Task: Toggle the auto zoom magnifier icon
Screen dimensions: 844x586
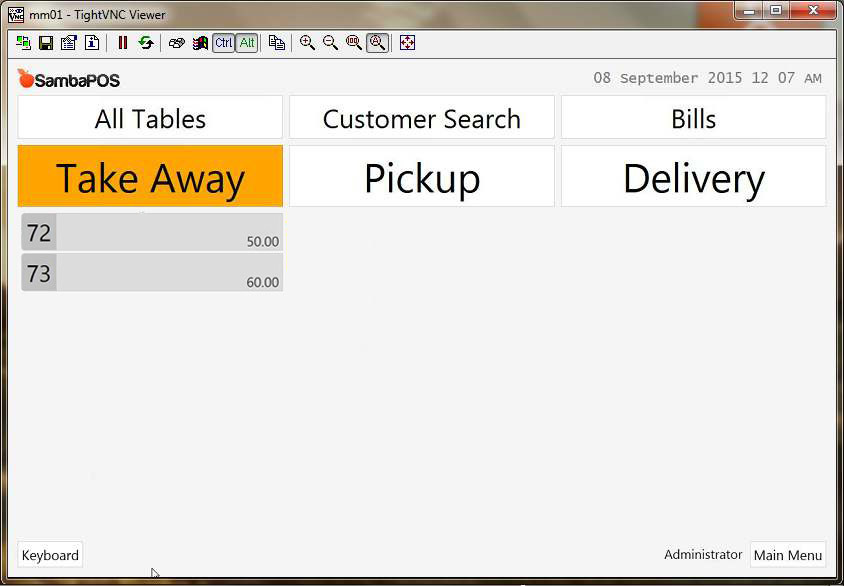Action: 378,43
